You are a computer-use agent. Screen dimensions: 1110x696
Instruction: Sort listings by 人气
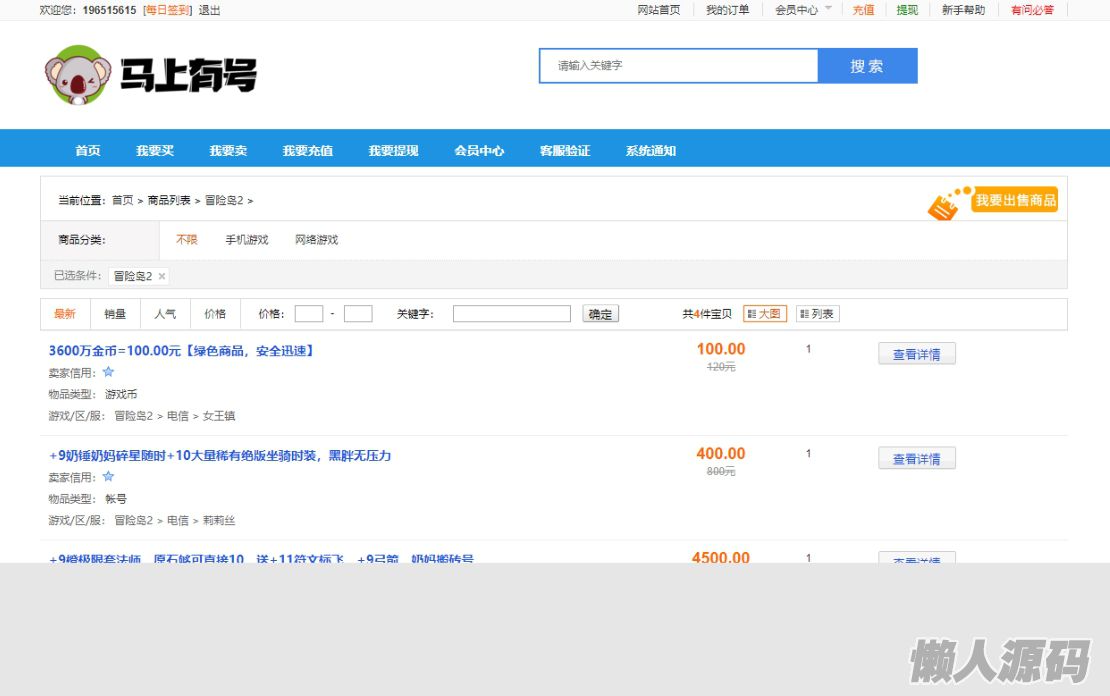[165, 314]
